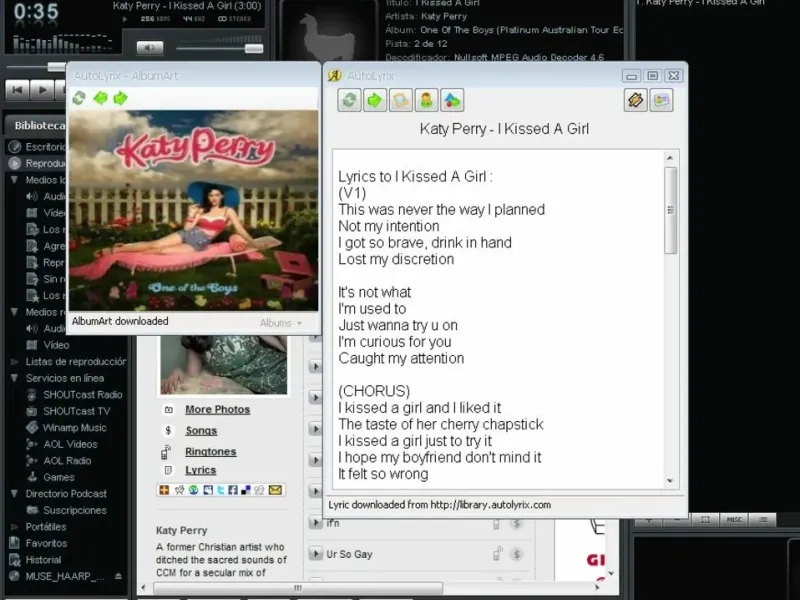Click lyrics scrollbar up arrow
This screenshot has height=600, width=800.
pyautogui.click(x=670, y=158)
